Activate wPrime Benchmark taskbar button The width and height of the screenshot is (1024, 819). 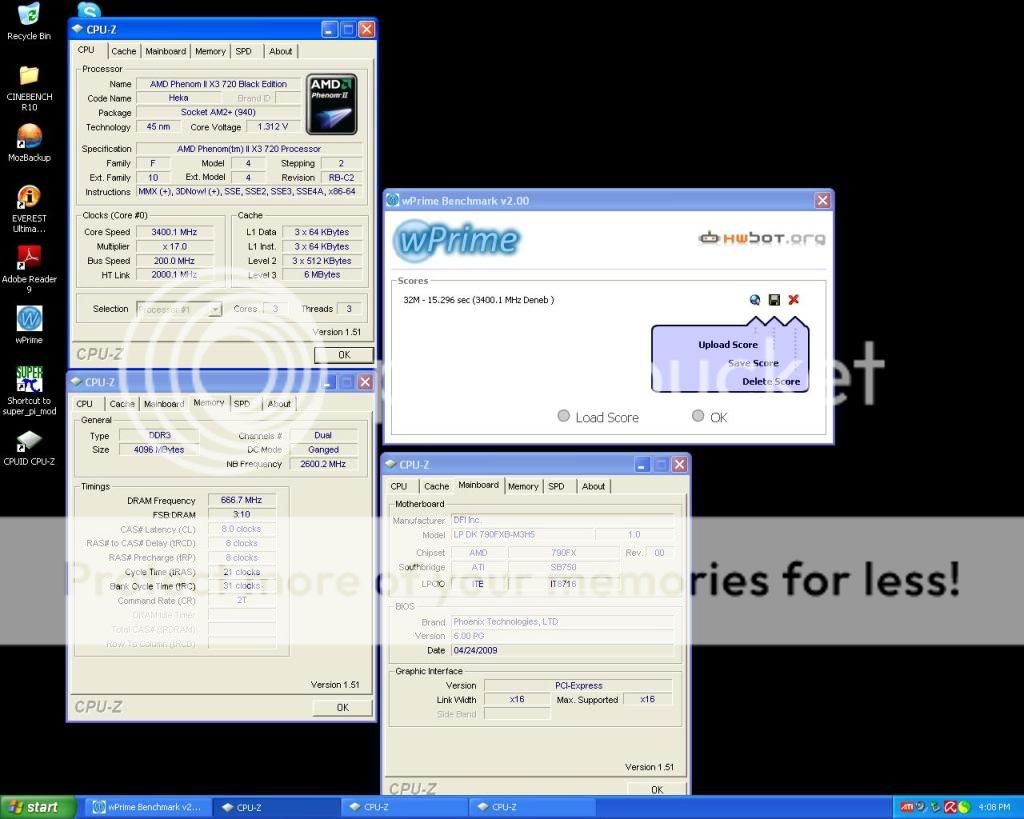point(147,807)
